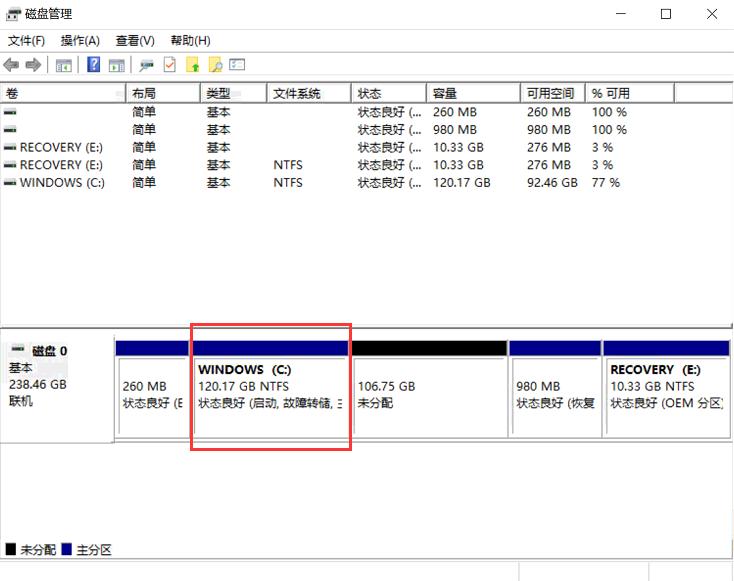The width and height of the screenshot is (734, 581).
Task: Click the checklist settings toolbar icon
Action: [x=237, y=64]
